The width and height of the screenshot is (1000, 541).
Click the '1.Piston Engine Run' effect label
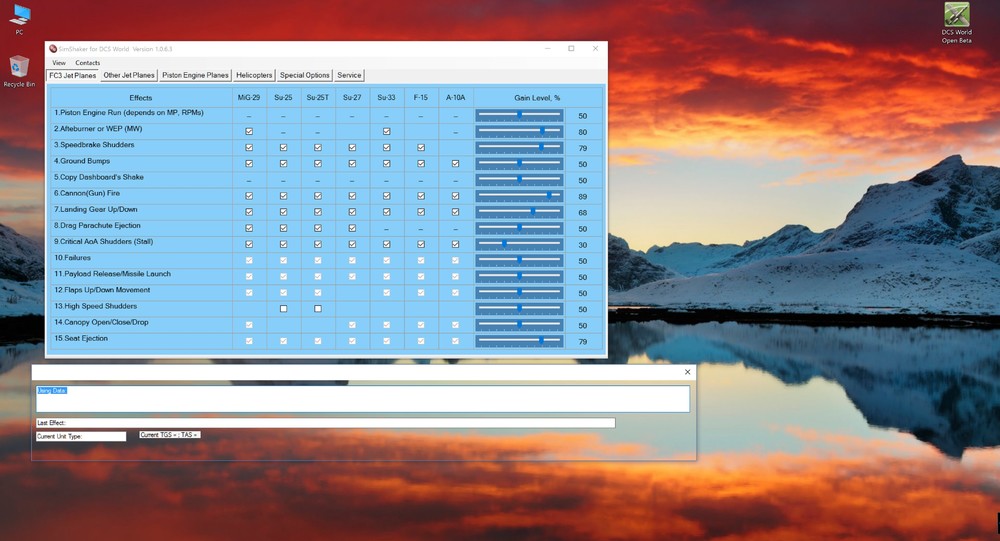point(129,112)
